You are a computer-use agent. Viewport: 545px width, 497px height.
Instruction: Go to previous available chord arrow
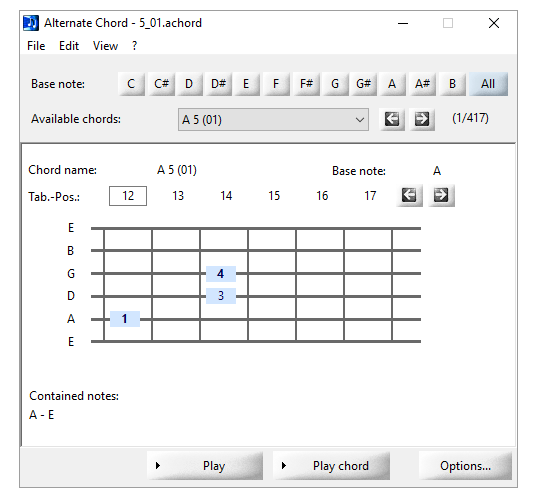[392, 119]
